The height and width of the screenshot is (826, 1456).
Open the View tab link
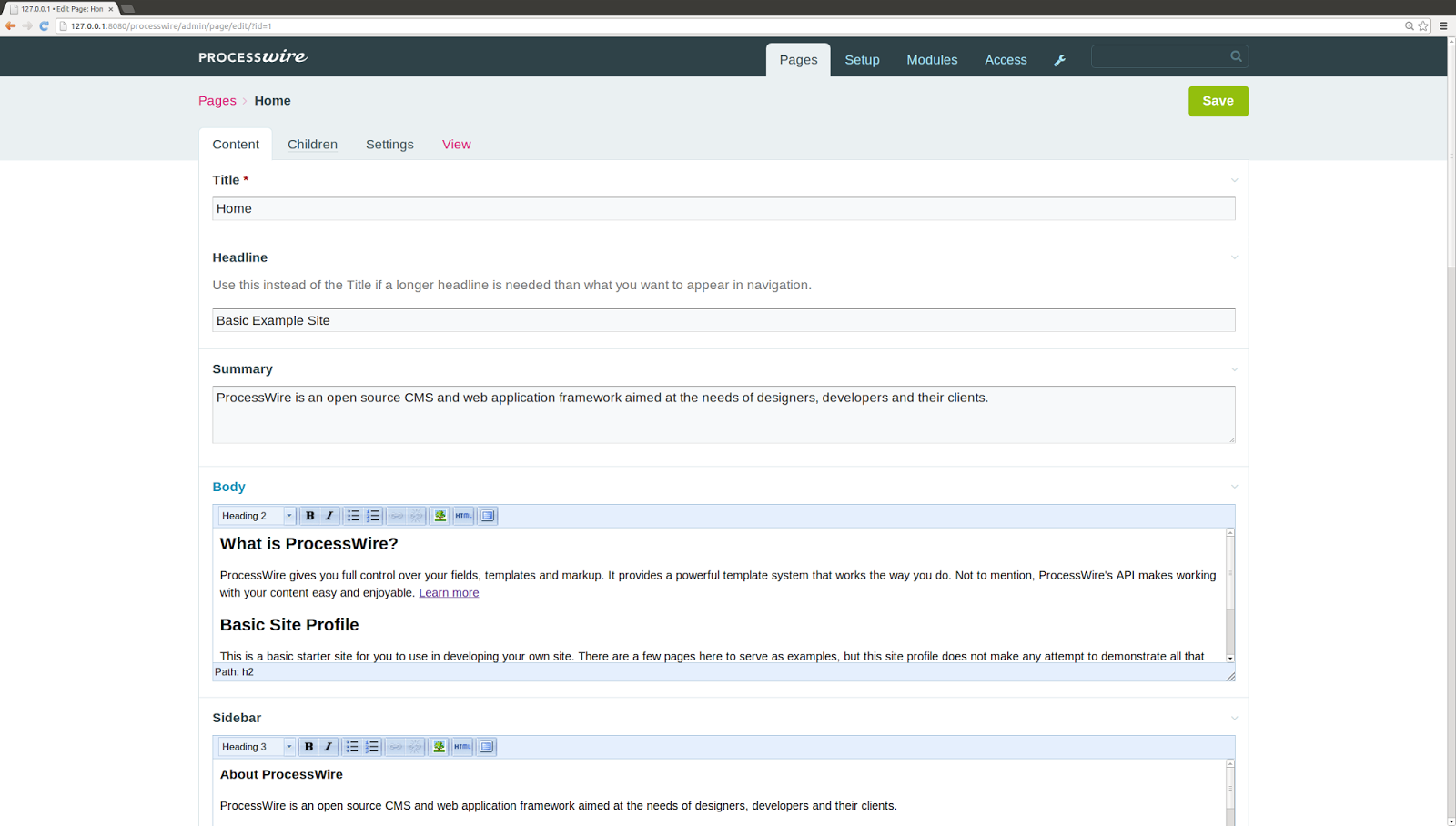[456, 145]
